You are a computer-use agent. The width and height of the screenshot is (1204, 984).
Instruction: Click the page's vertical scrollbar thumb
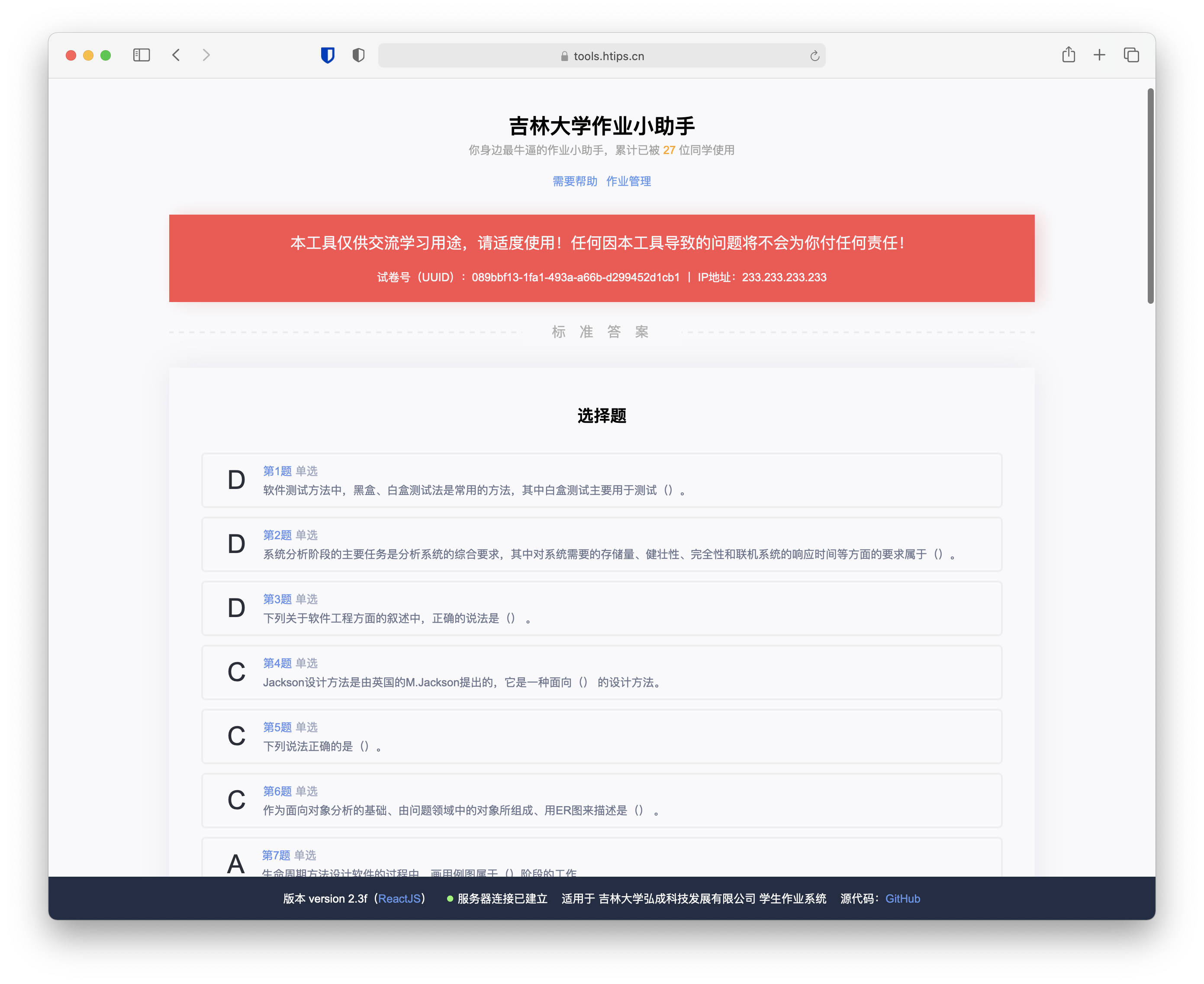click(x=1150, y=196)
